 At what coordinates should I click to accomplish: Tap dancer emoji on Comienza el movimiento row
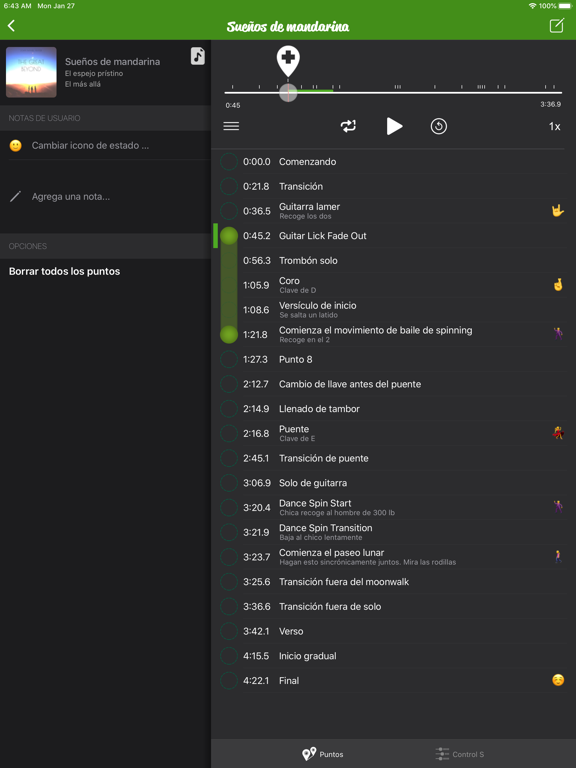pyautogui.click(x=558, y=334)
